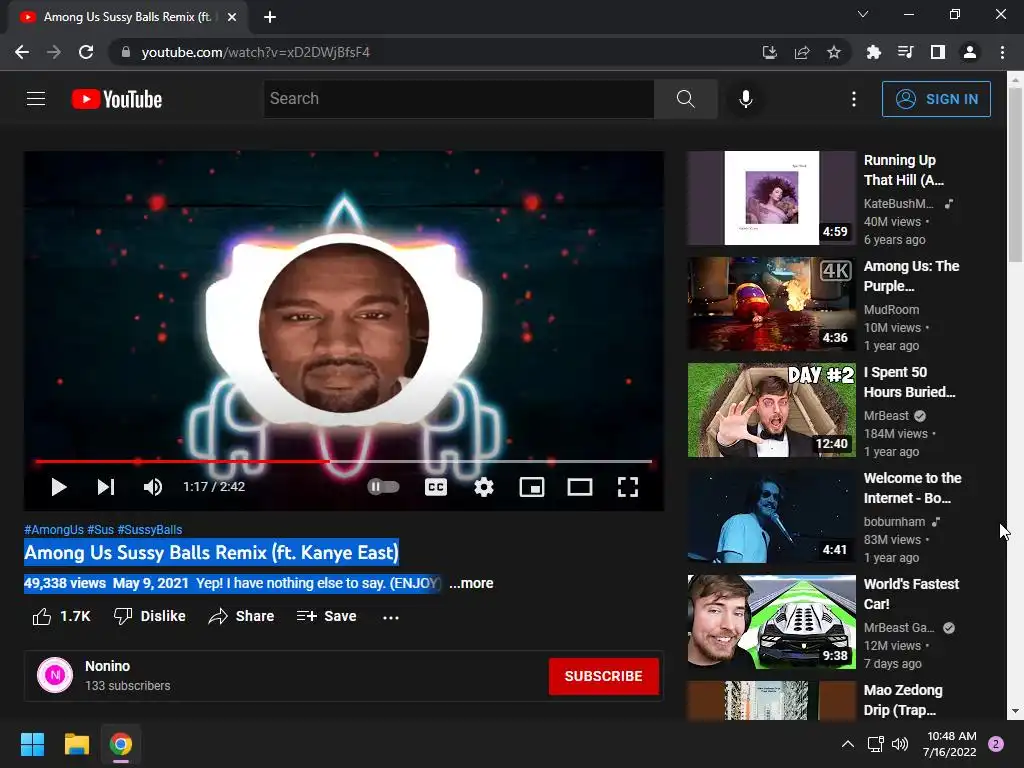
Task: Dislike the video
Action: pos(150,616)
